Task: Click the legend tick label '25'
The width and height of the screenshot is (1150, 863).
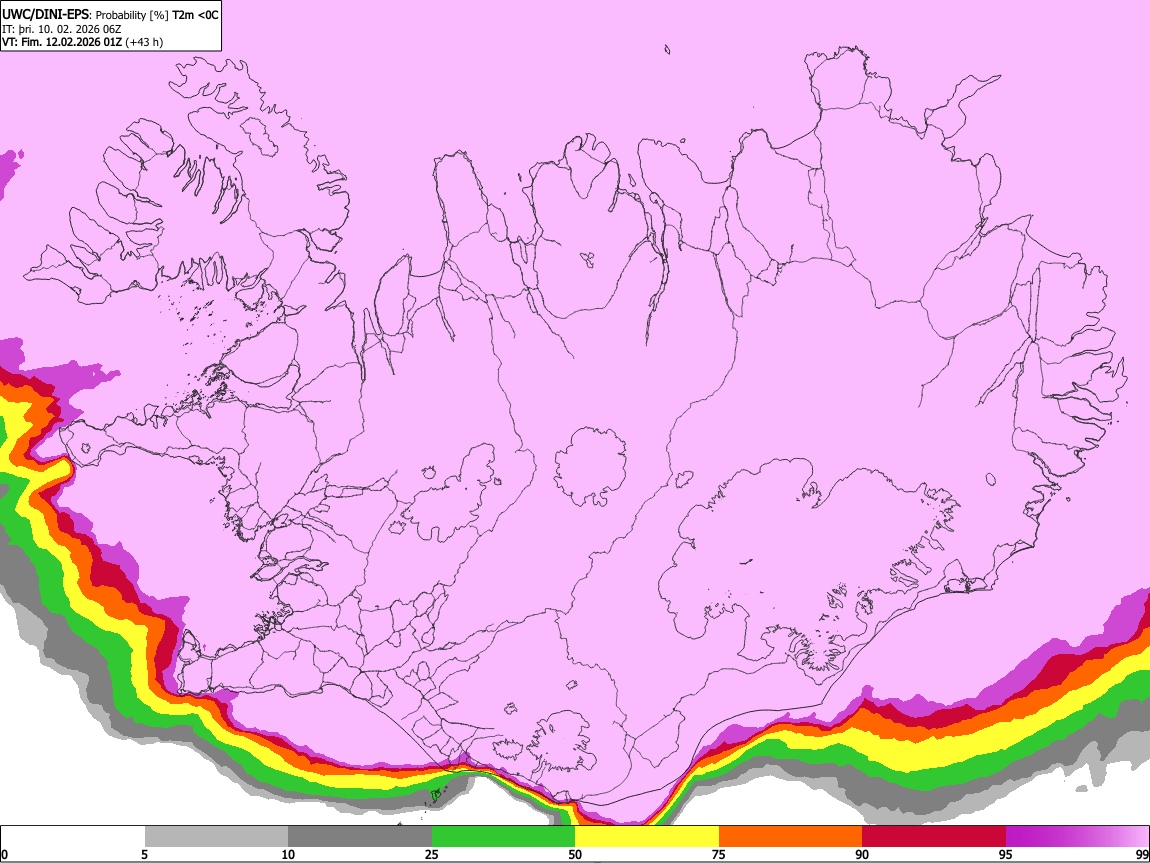Action: [432, 855]
